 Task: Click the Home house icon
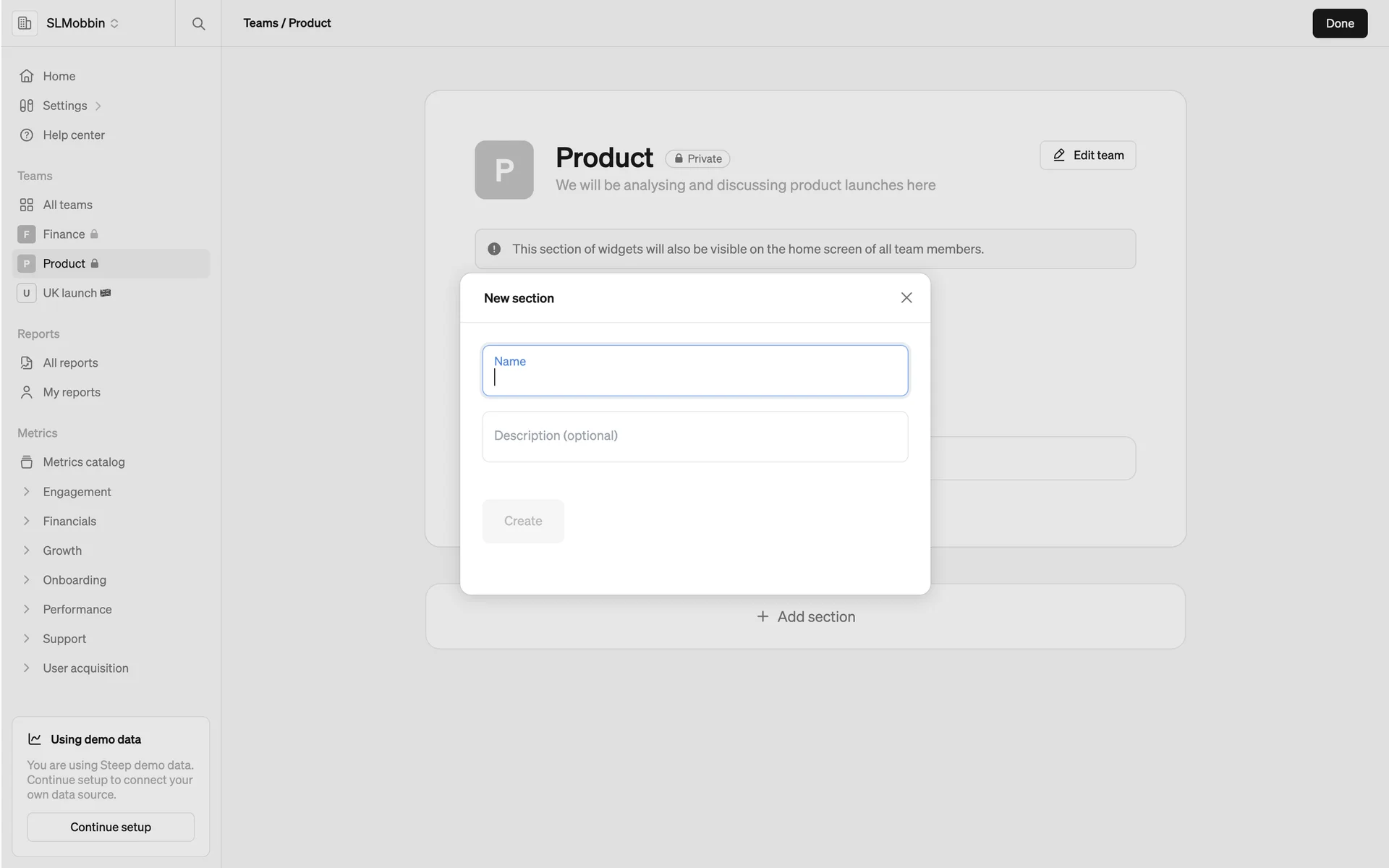click(27, 76)
